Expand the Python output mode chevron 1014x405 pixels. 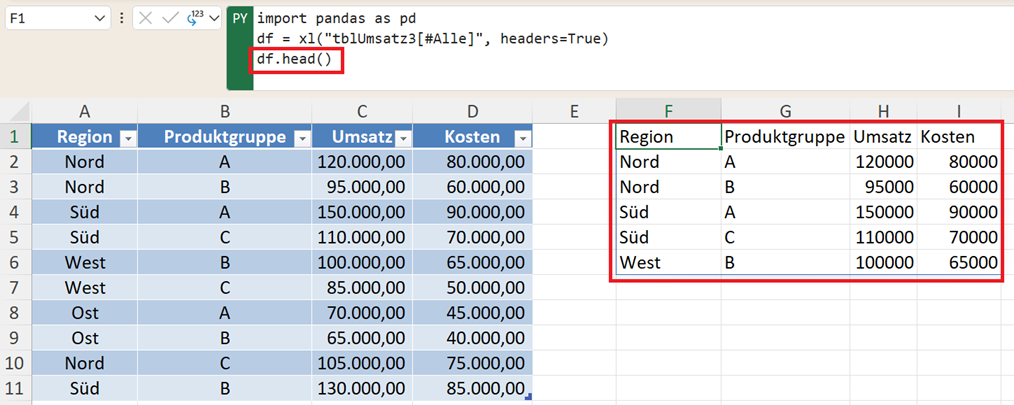click(x=213, y=19)
